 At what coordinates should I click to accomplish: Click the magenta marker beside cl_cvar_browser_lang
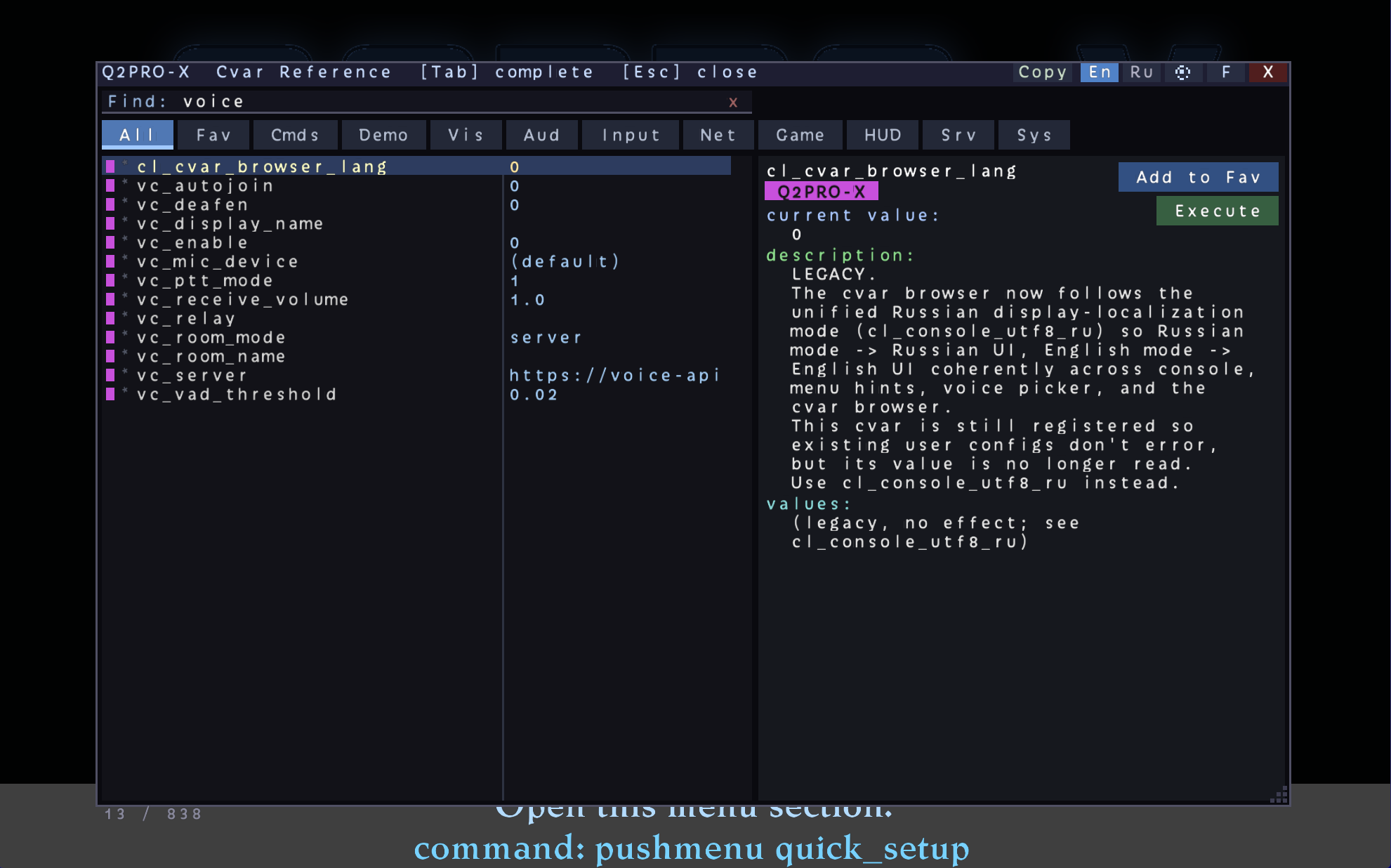(110, 166)
